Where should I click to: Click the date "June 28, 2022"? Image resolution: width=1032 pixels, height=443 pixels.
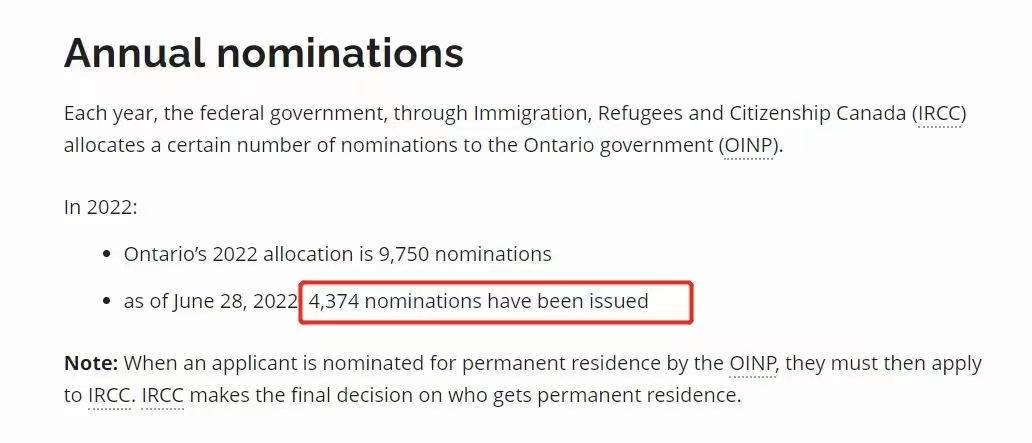click(x=235, y=301)
